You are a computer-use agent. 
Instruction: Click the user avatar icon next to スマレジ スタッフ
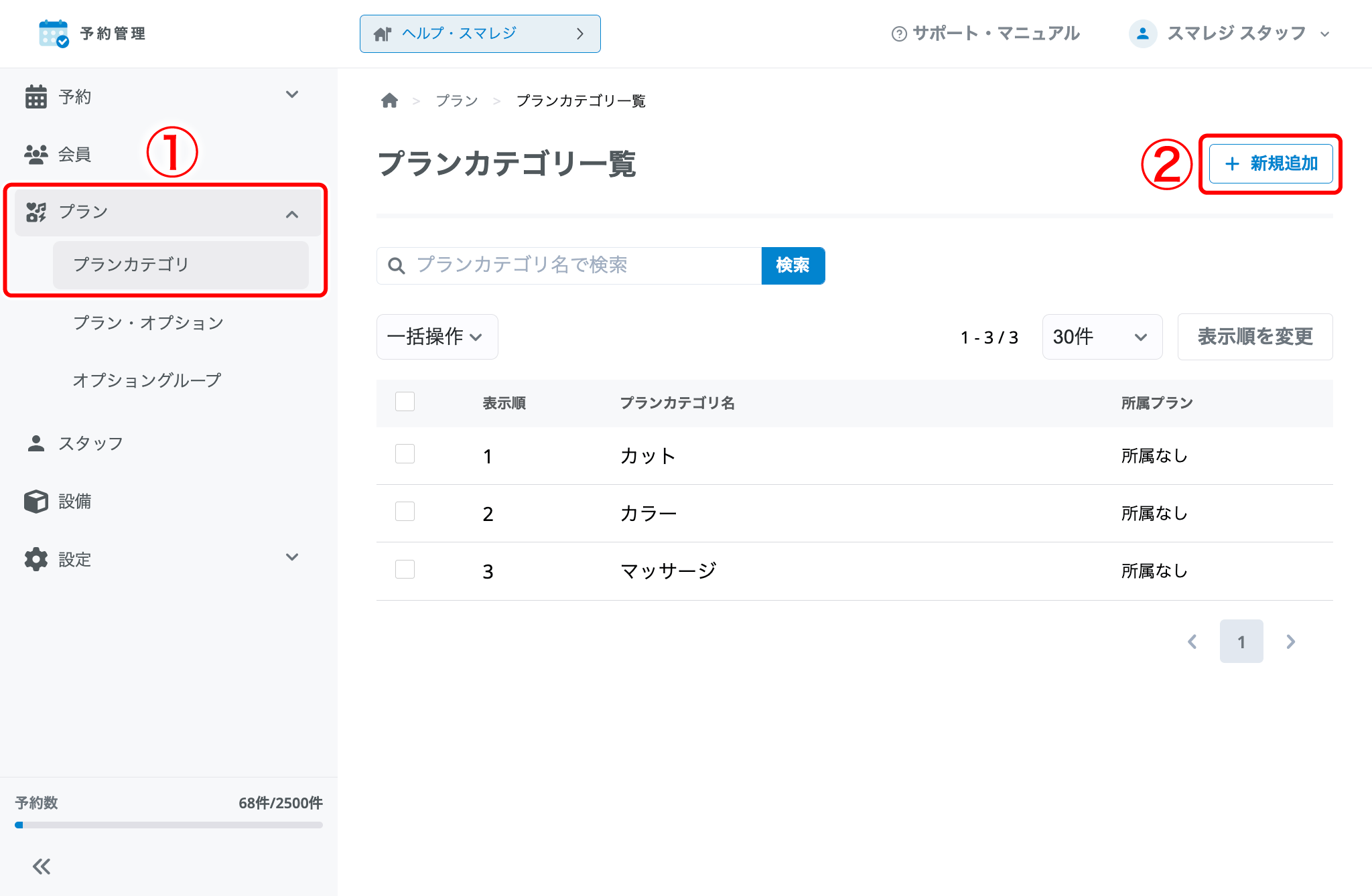tap(1143, 33)
